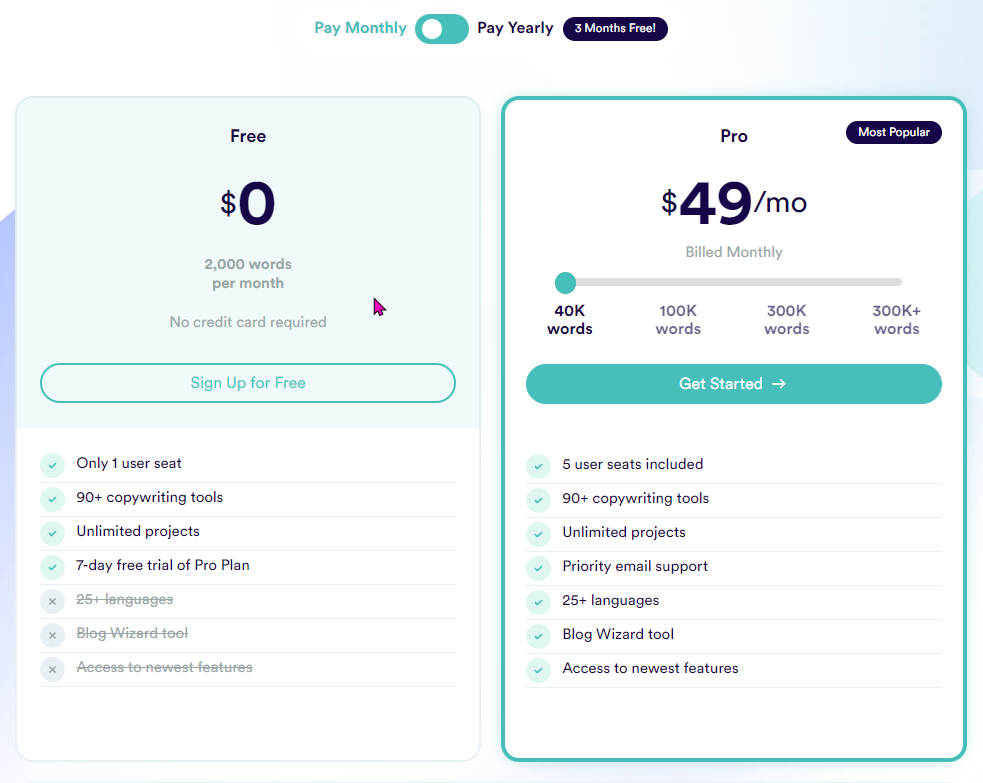Select the 300K words slider option
This screenshot has height=783, width=983.
[x=787, y=320]
